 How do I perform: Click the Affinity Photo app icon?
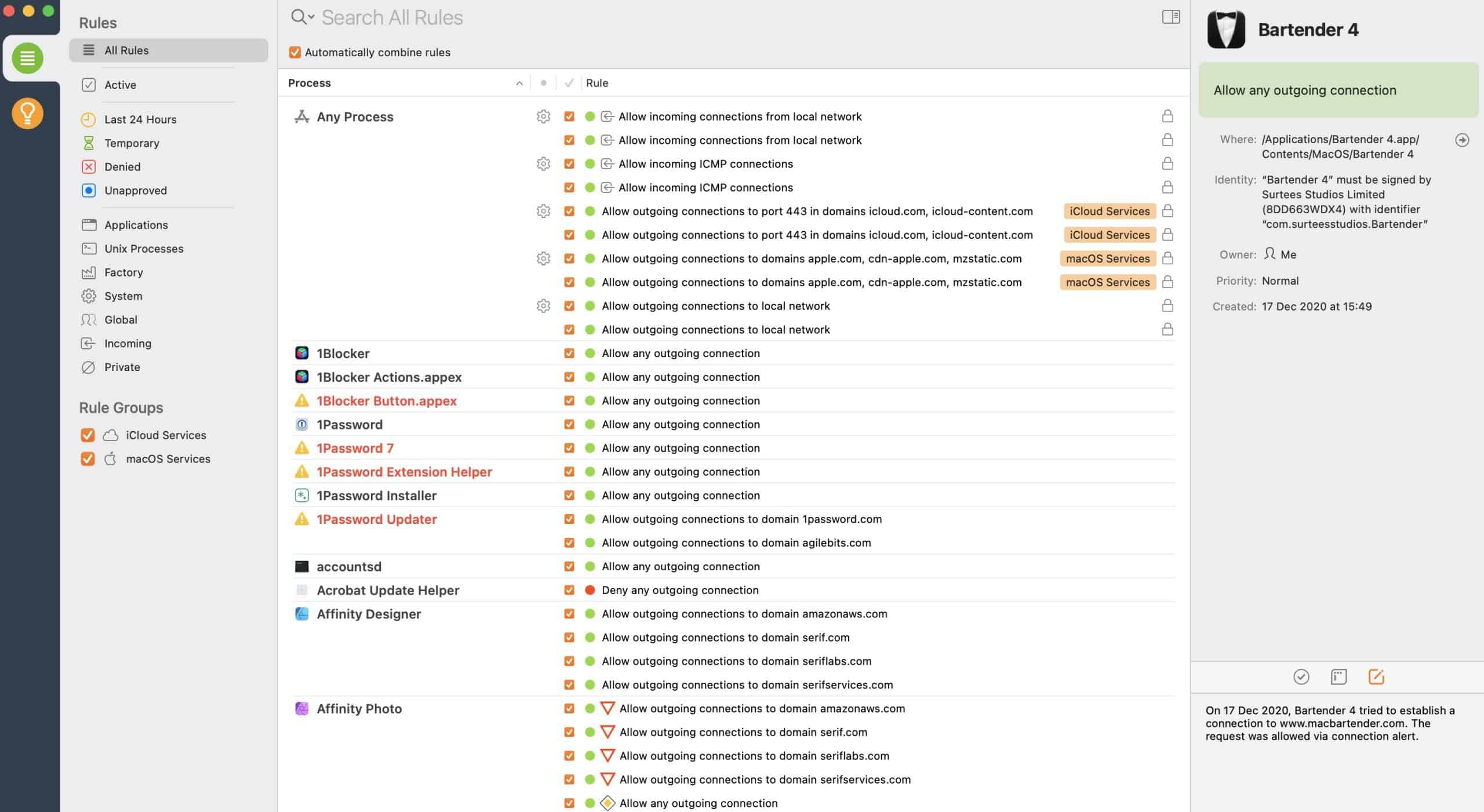tap(301, 708)
